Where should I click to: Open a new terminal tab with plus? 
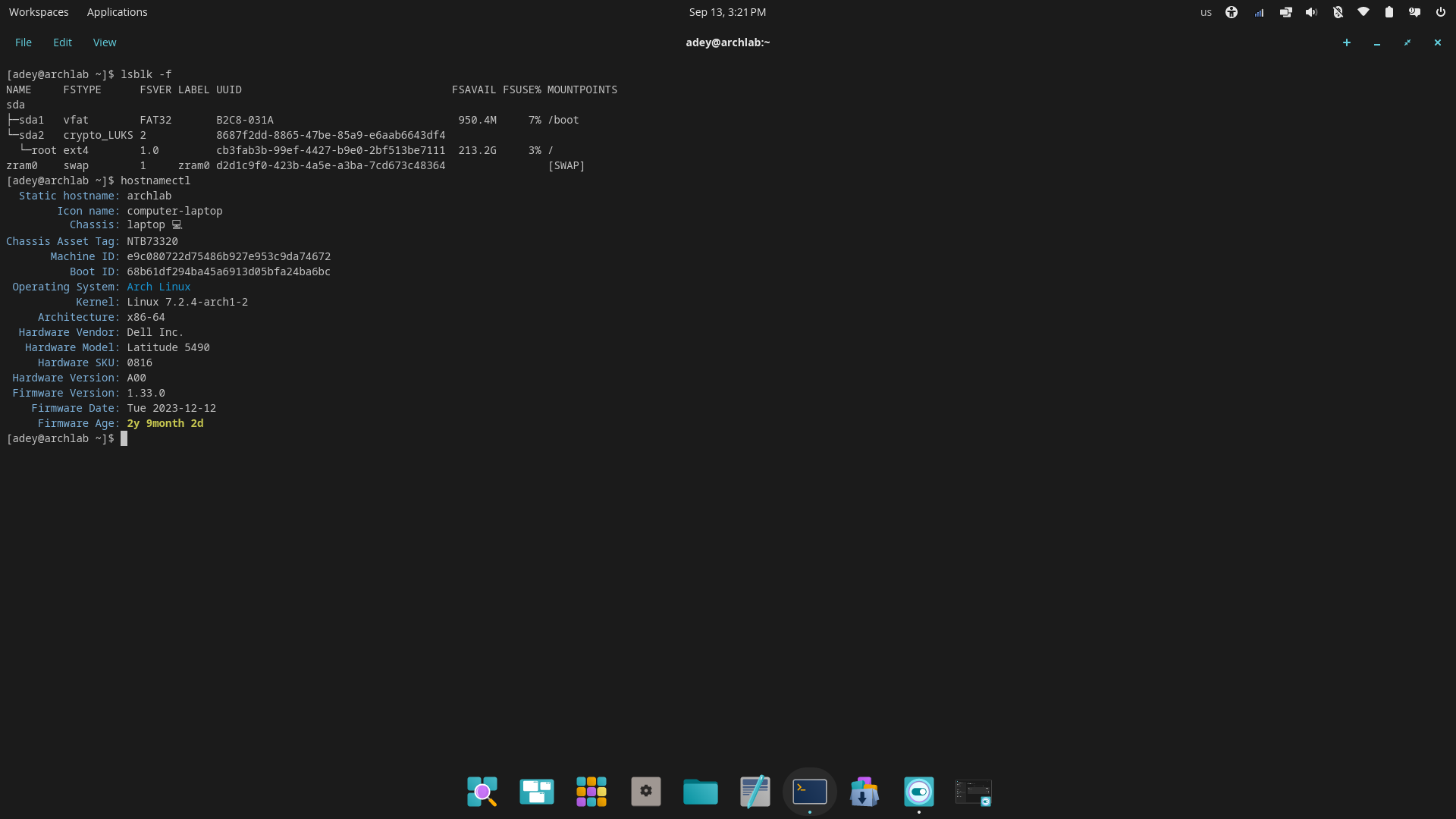click(1347, 42)
